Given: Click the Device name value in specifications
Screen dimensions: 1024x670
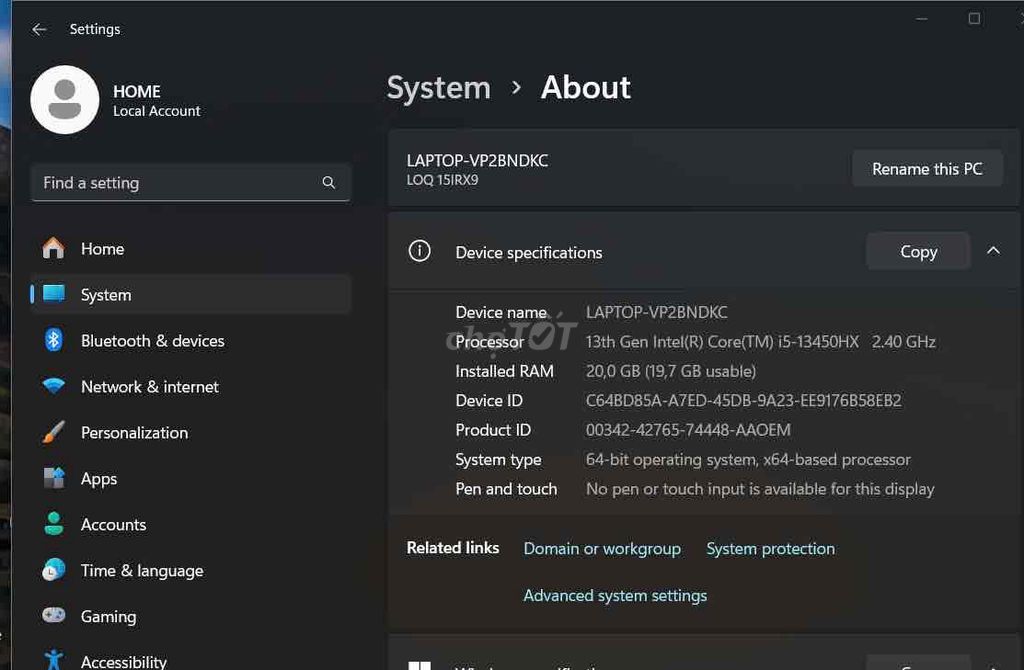Looking at the screenshot, I should click(x=656, y=312).
